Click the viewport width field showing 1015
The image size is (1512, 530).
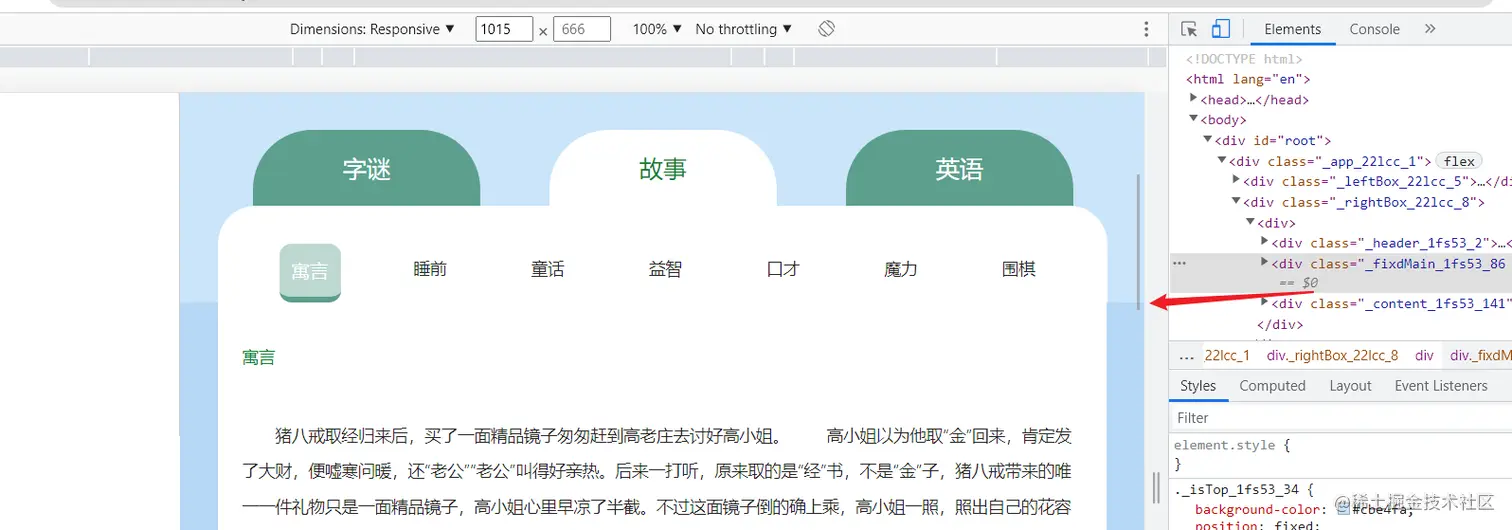(504, 29)
